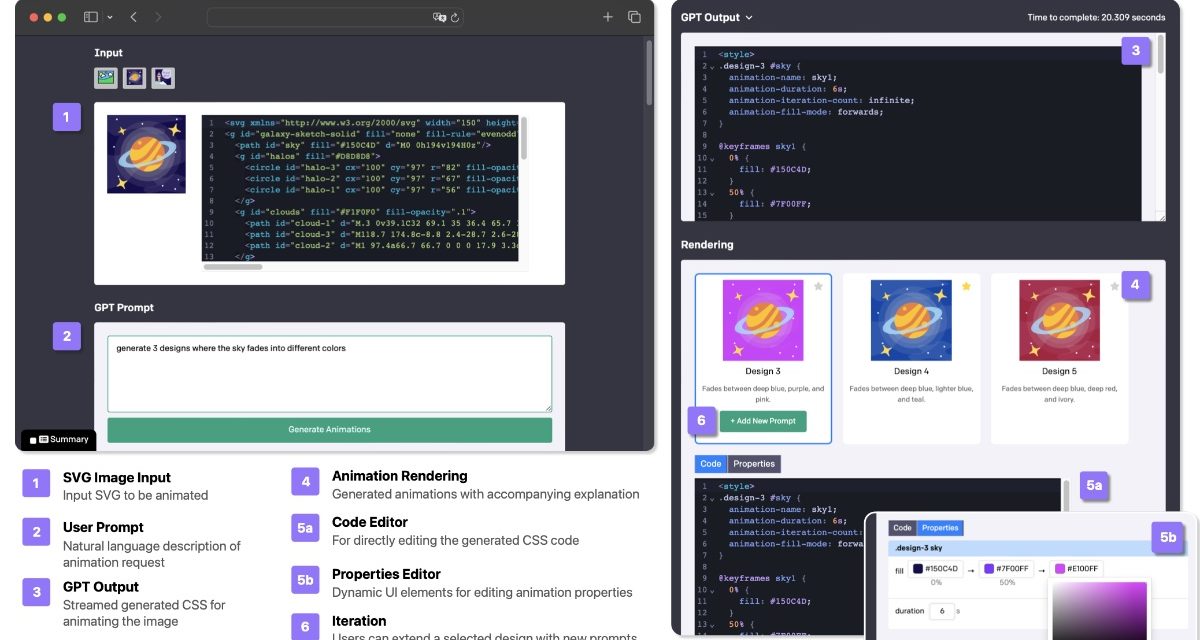
Task: Toggle the browser sidebar panel icon
Action: pyautogui.click(x=91, y=17)
